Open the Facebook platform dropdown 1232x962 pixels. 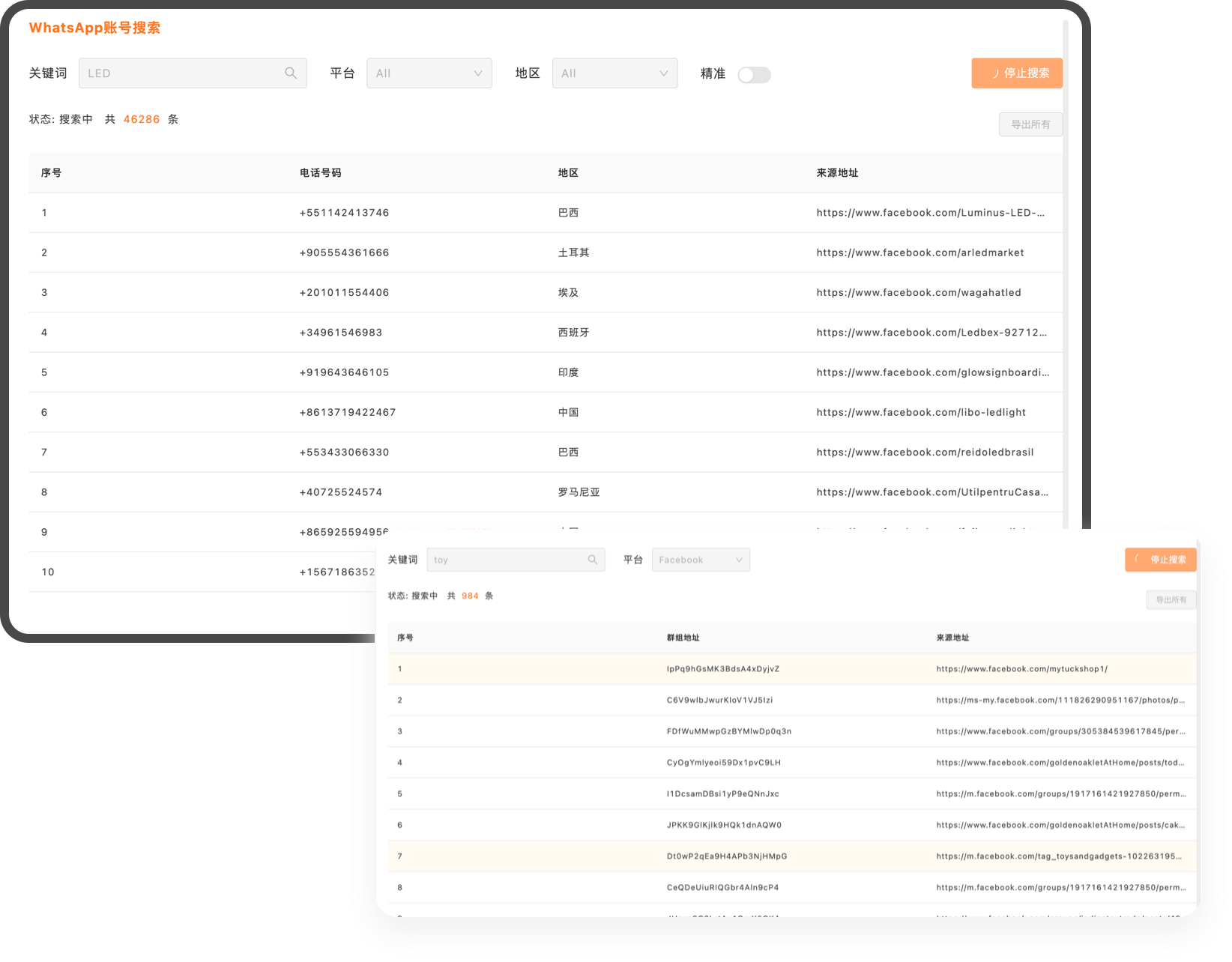pos(701,560)
